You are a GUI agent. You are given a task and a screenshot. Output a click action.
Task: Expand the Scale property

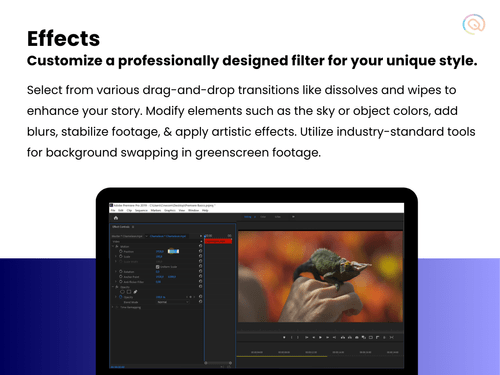point(116,256)
